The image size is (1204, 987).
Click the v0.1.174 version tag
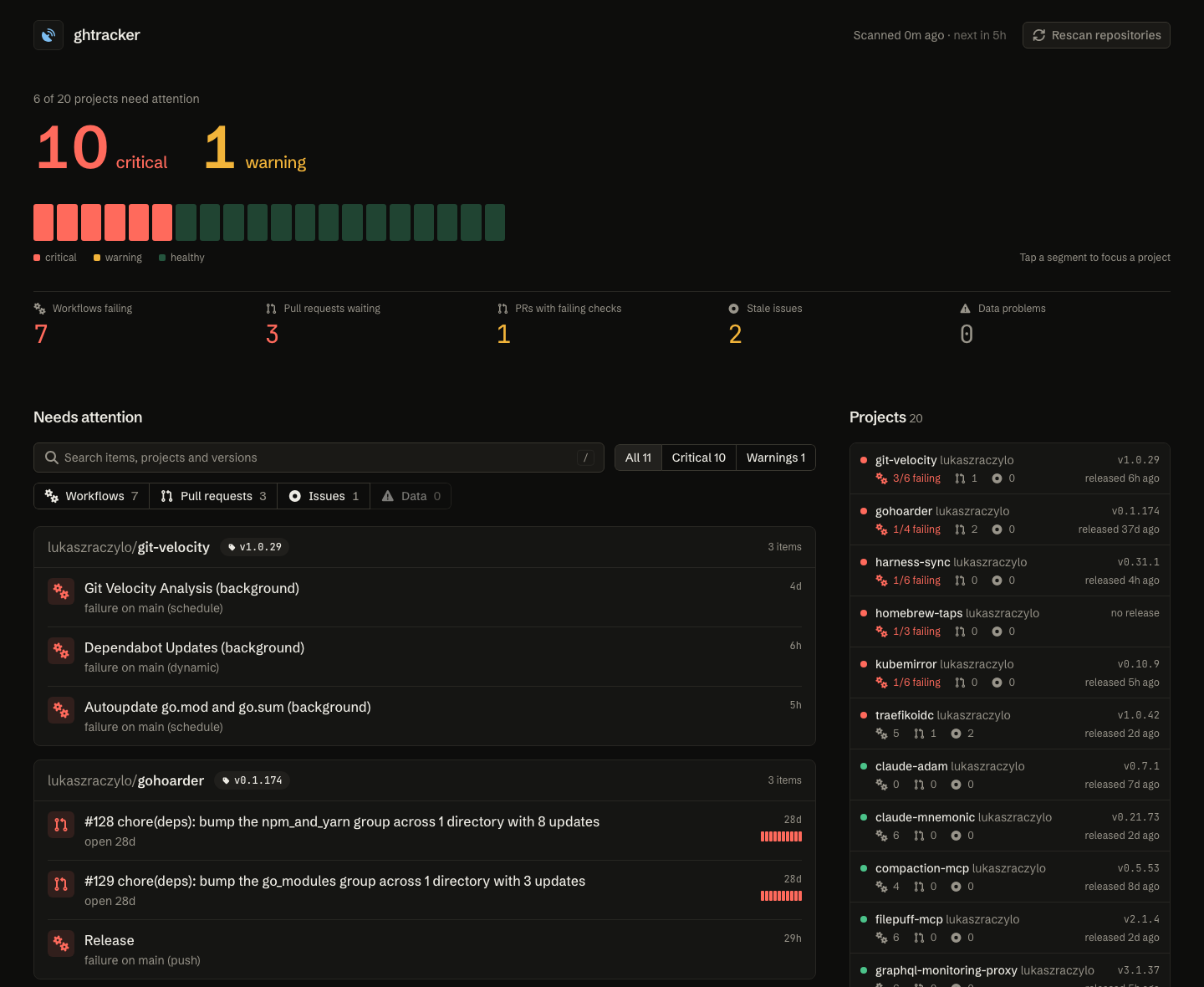point(252,780)
